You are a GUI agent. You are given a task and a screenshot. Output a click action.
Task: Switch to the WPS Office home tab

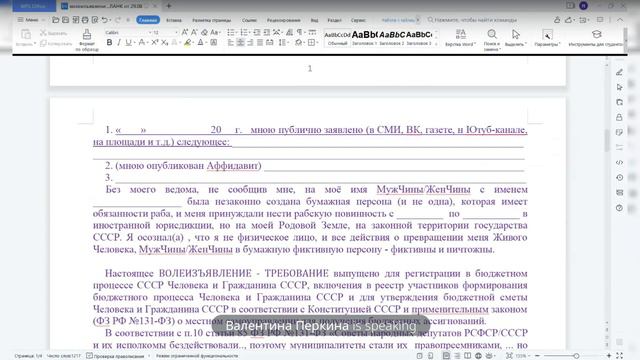pos(34,6)
